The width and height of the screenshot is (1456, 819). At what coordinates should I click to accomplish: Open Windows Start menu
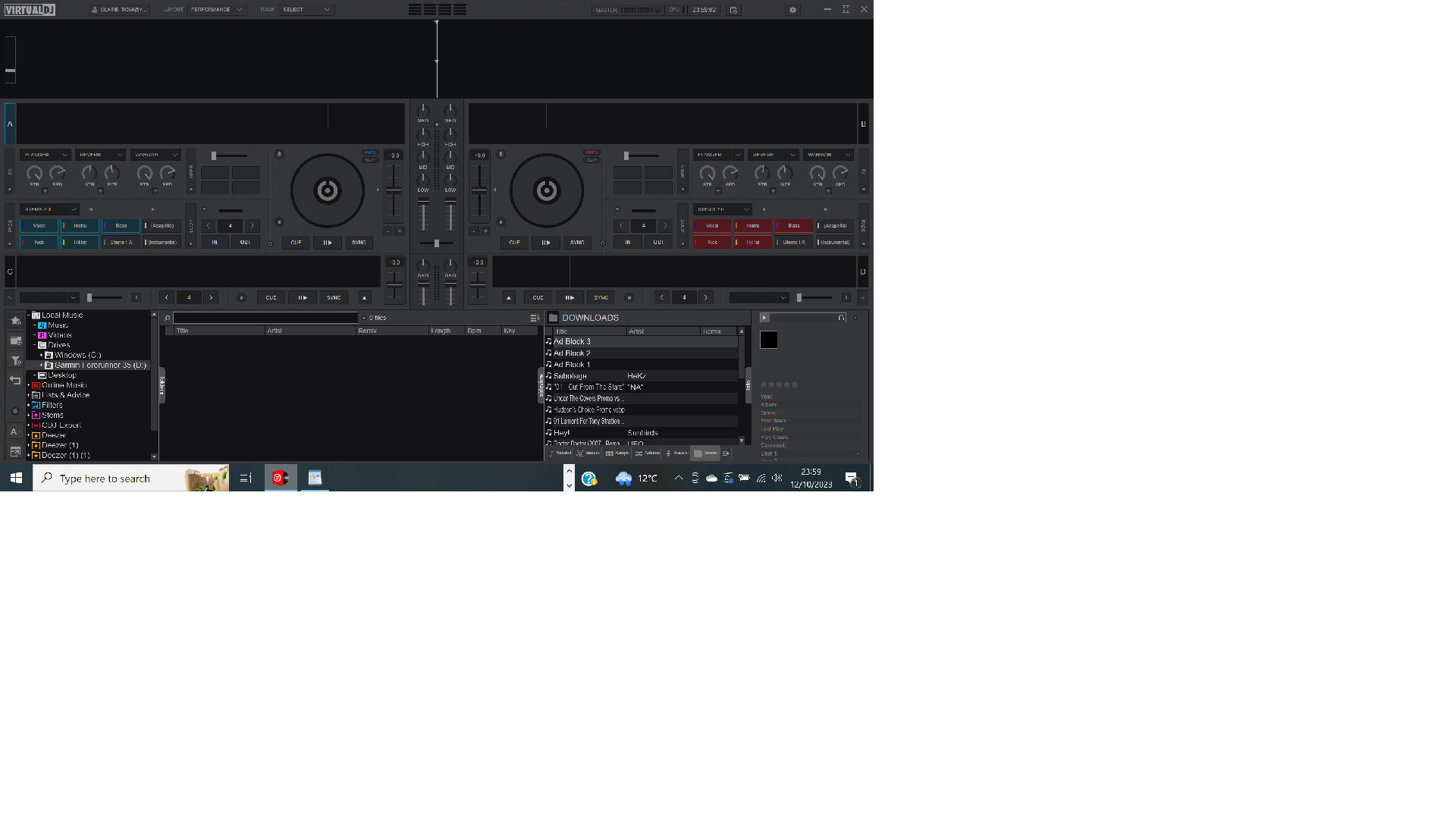coord(16,478)
